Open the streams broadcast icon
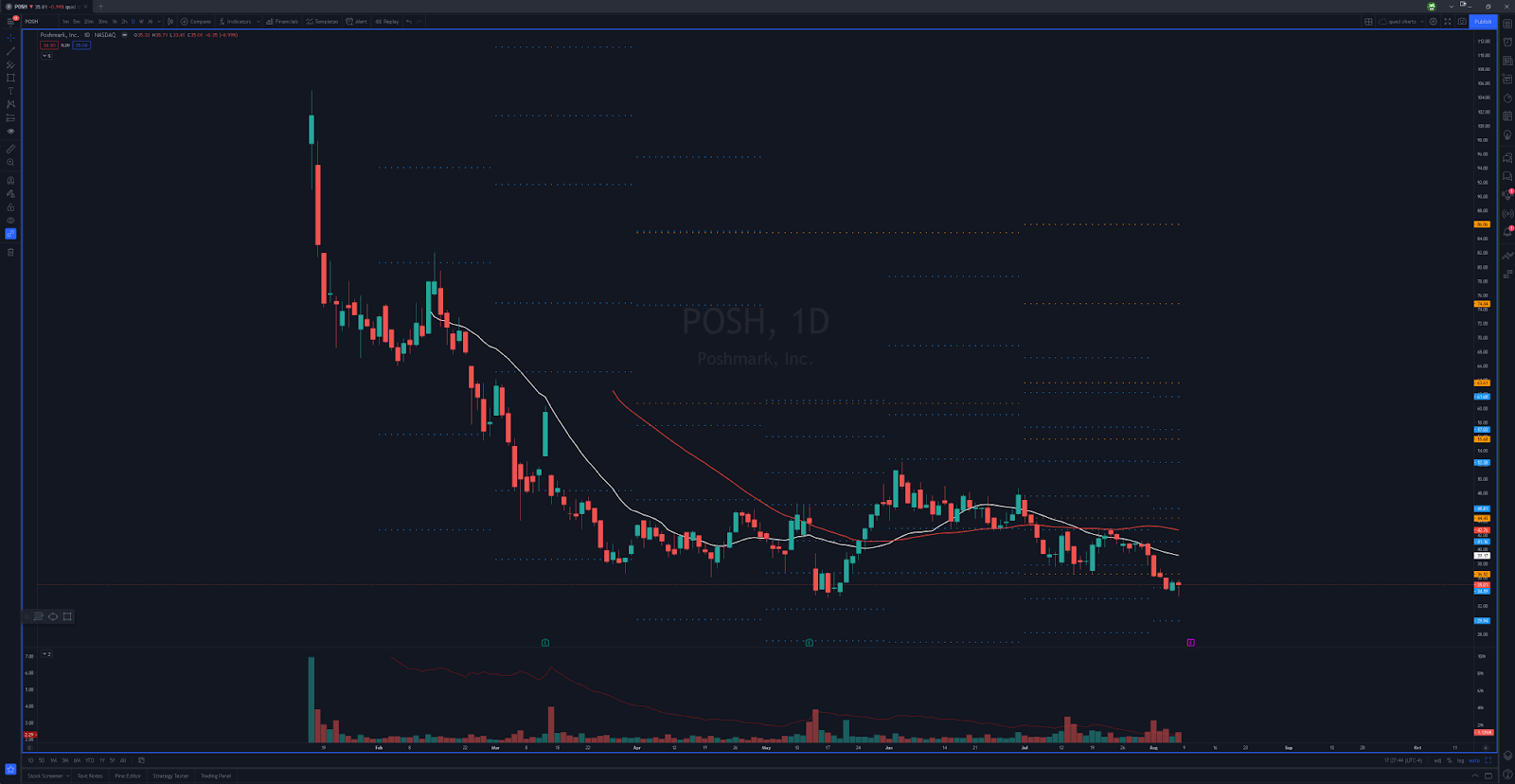Image resolution: width=1515 pixels, height=784 pixels. tap(1507, 214)
